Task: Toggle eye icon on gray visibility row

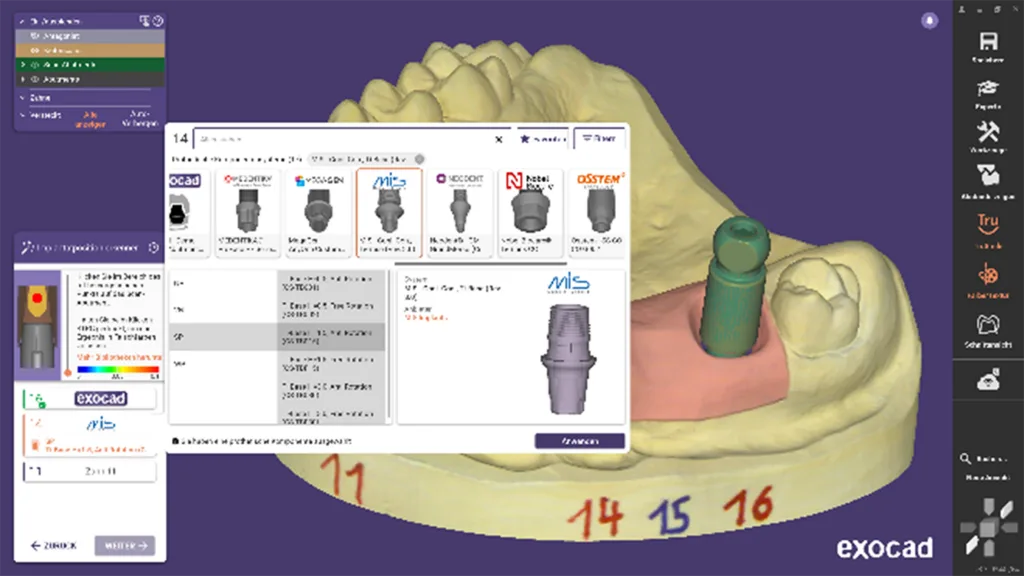Action: [35, 36]
